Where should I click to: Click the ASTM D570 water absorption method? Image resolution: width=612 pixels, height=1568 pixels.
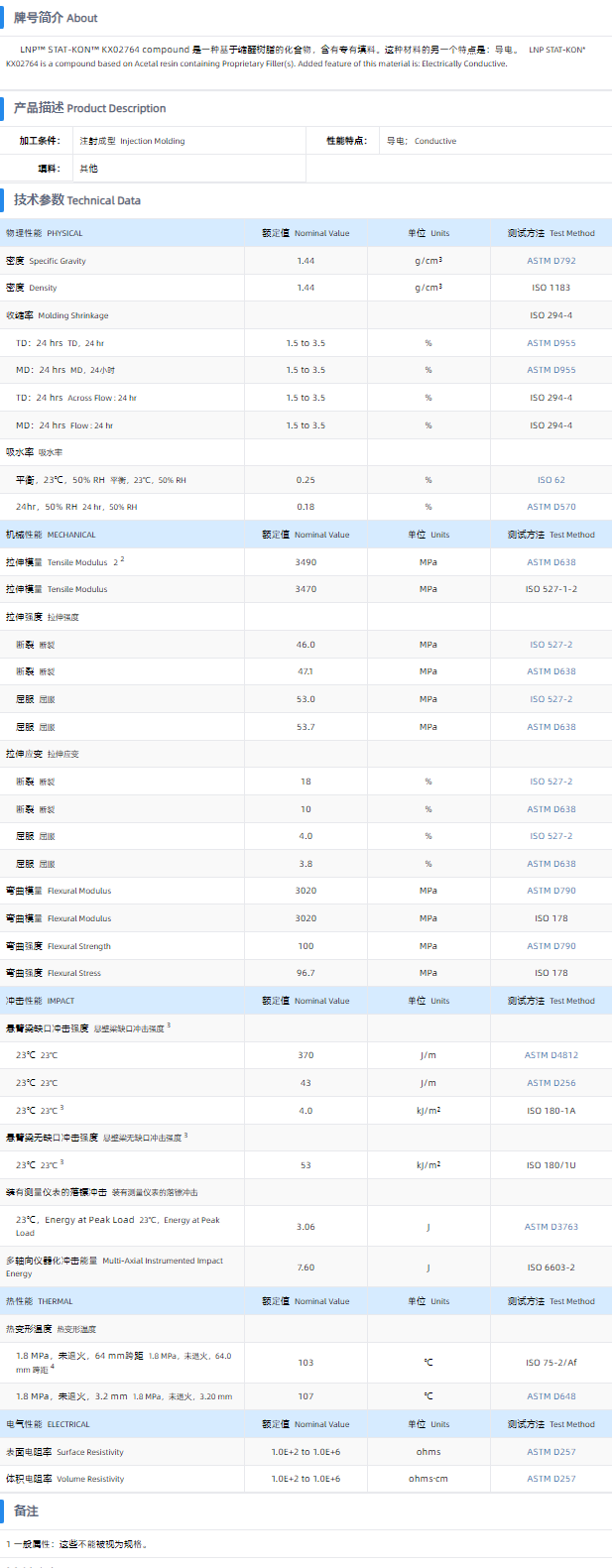[x=551, y=507]
